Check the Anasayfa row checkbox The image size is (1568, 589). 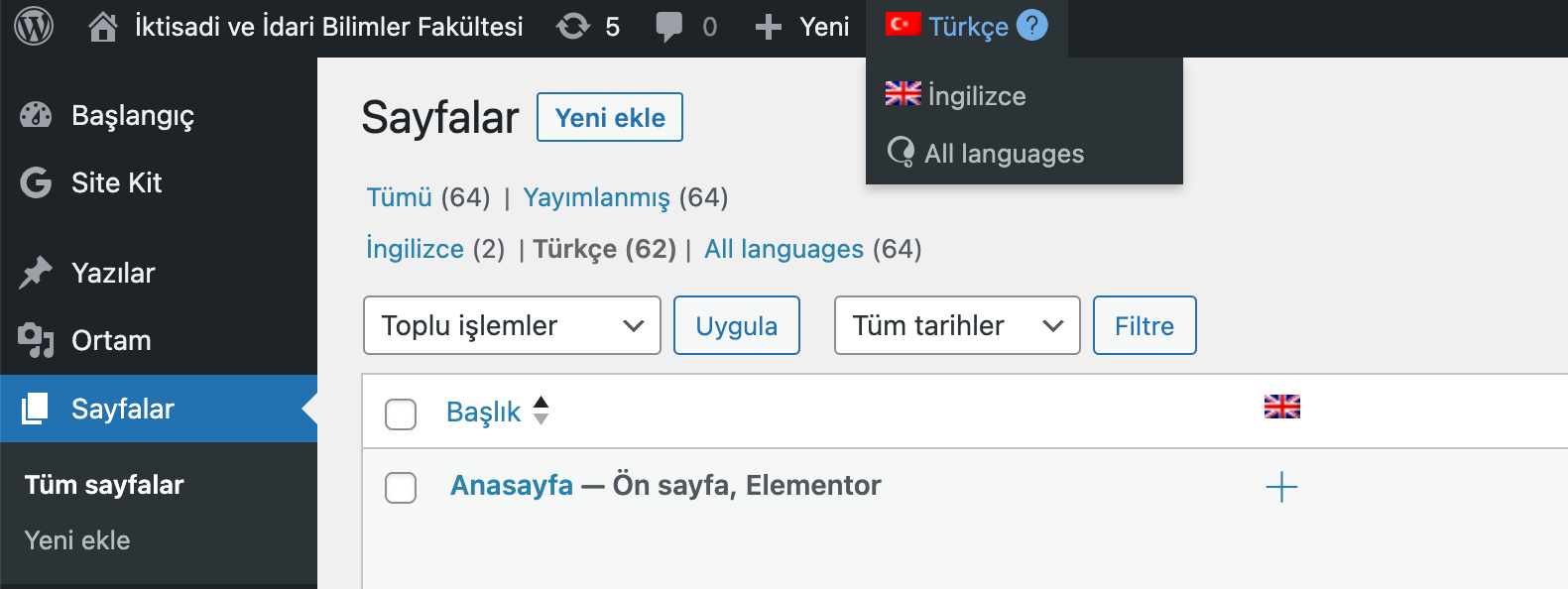point(401,487)
